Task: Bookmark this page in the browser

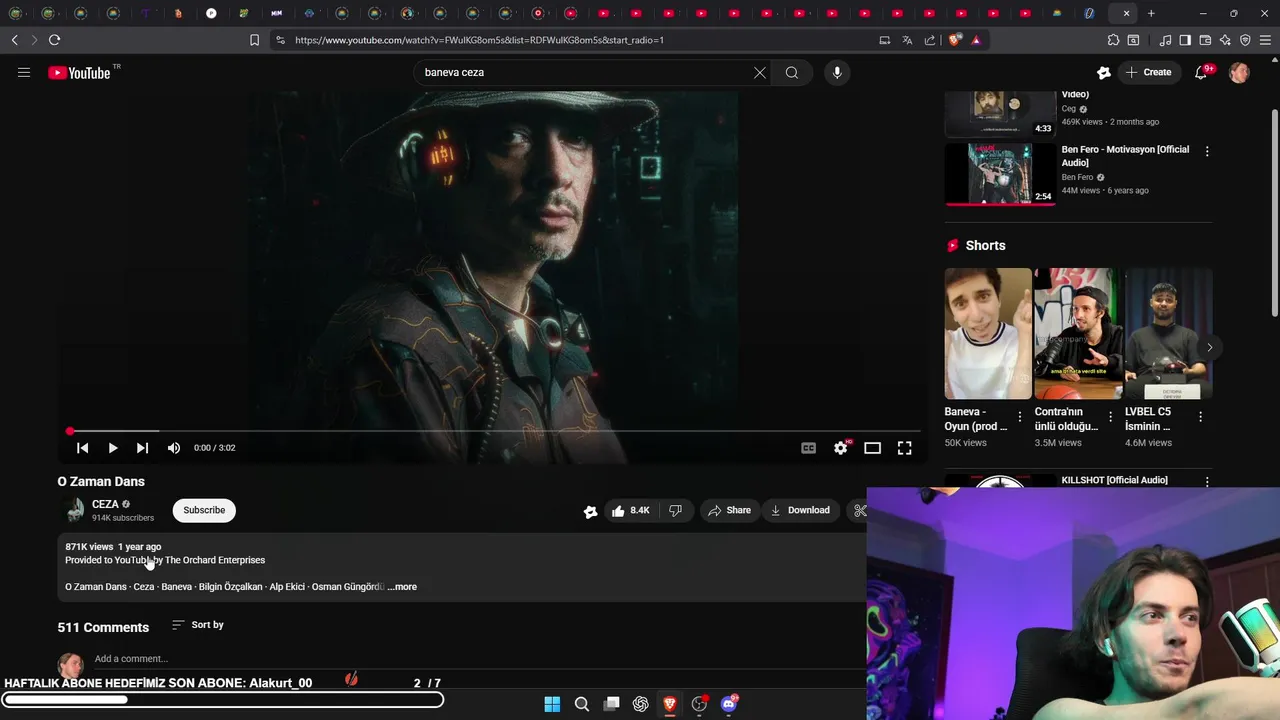Action: [254, 40]
